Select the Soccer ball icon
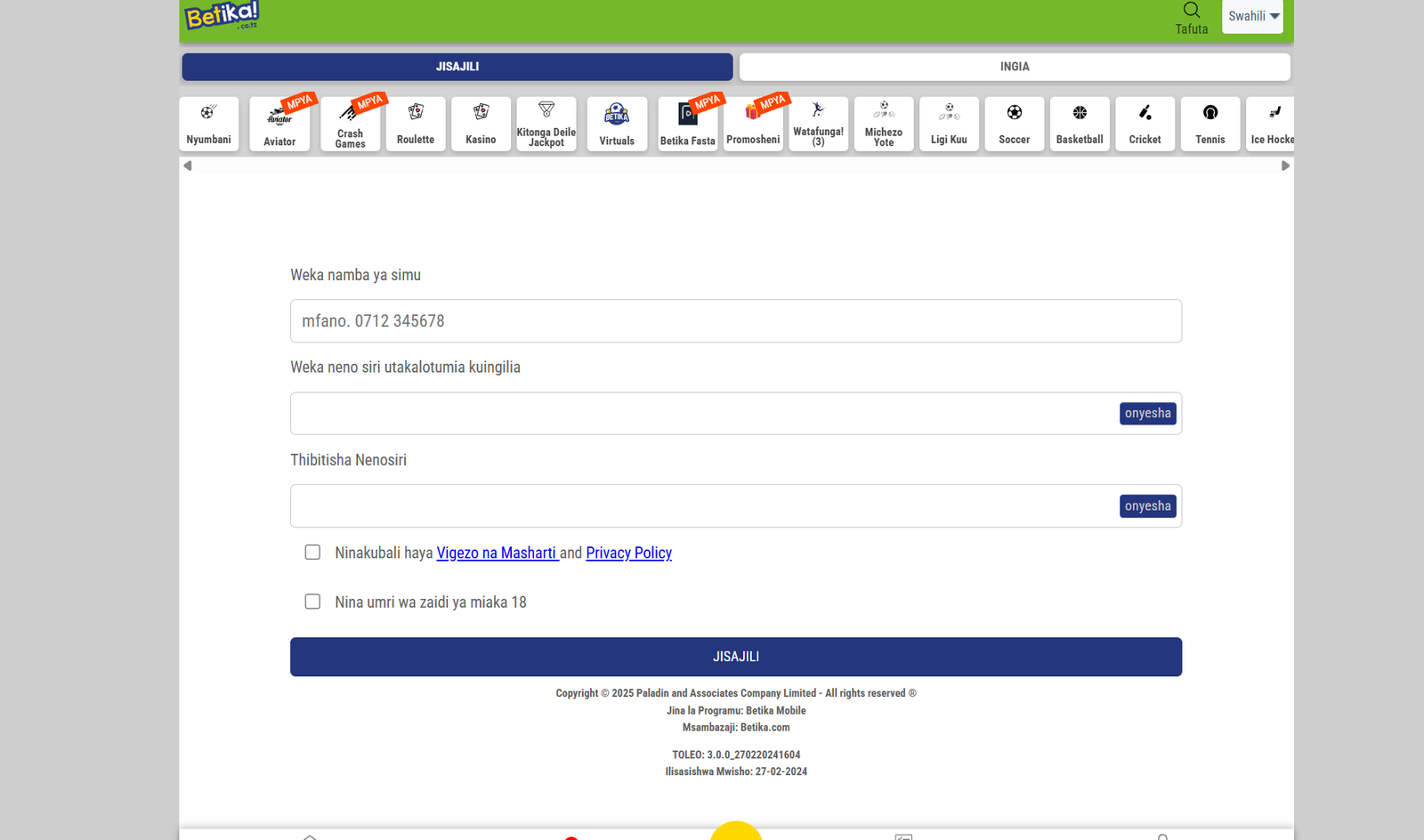Screen dimensions: 1424x840 click(1014, 113)
